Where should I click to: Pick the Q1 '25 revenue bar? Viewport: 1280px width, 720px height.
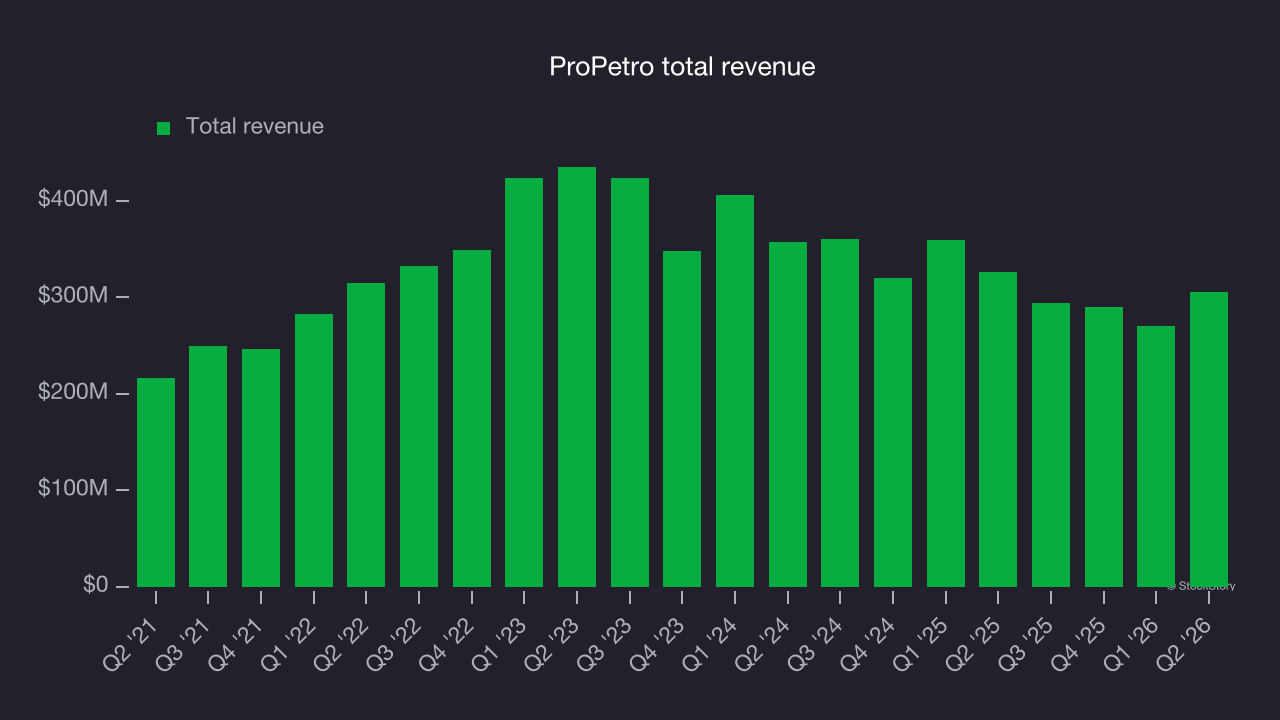coord(946,413)
